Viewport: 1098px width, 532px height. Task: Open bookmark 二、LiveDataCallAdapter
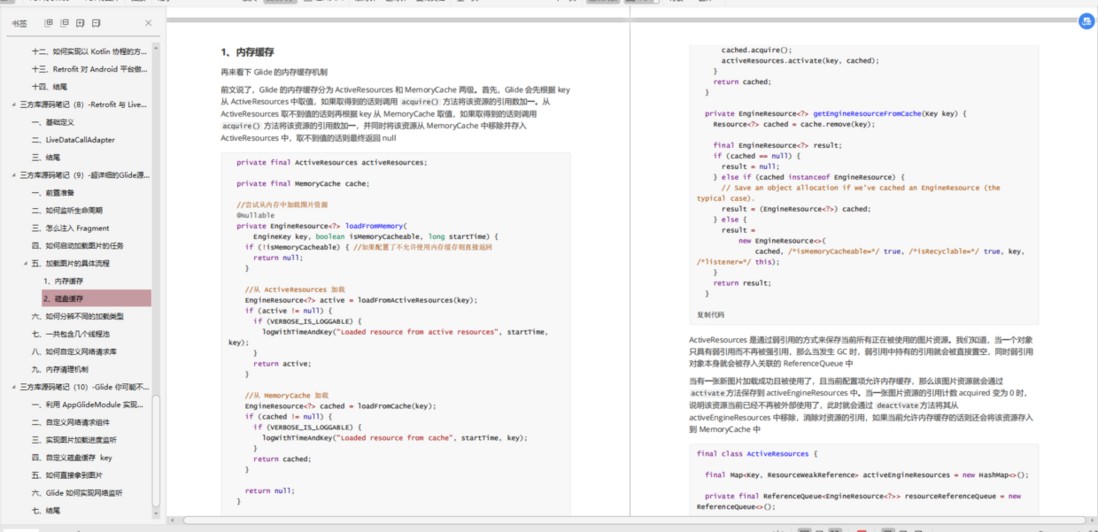(x=73, y=139)
